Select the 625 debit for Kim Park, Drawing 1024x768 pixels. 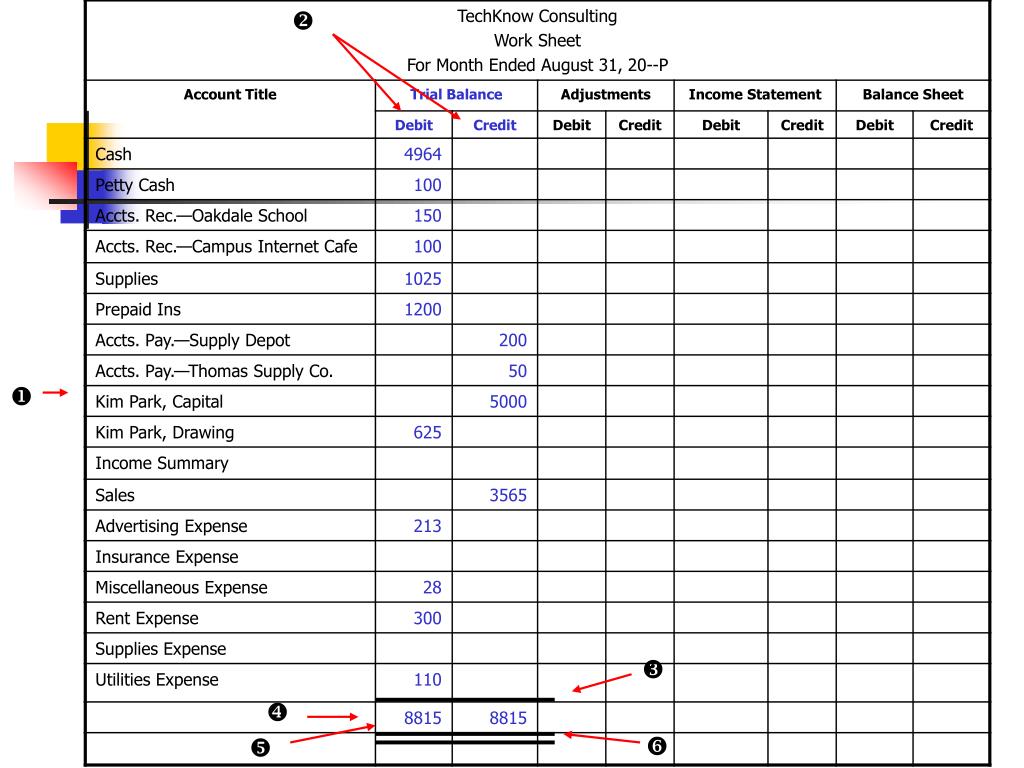(x=428, y=432)
